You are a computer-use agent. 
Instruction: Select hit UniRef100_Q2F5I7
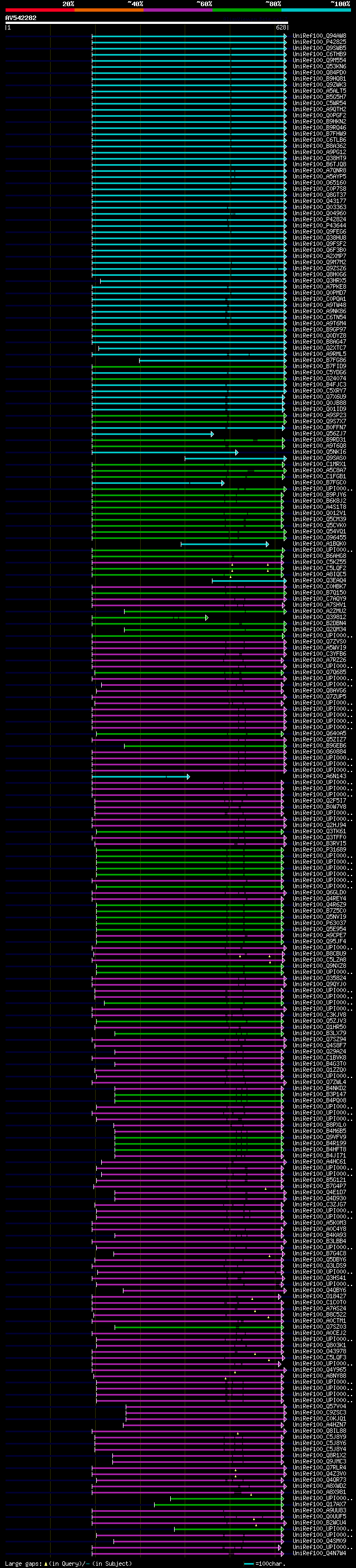click(x=319, y=800)
